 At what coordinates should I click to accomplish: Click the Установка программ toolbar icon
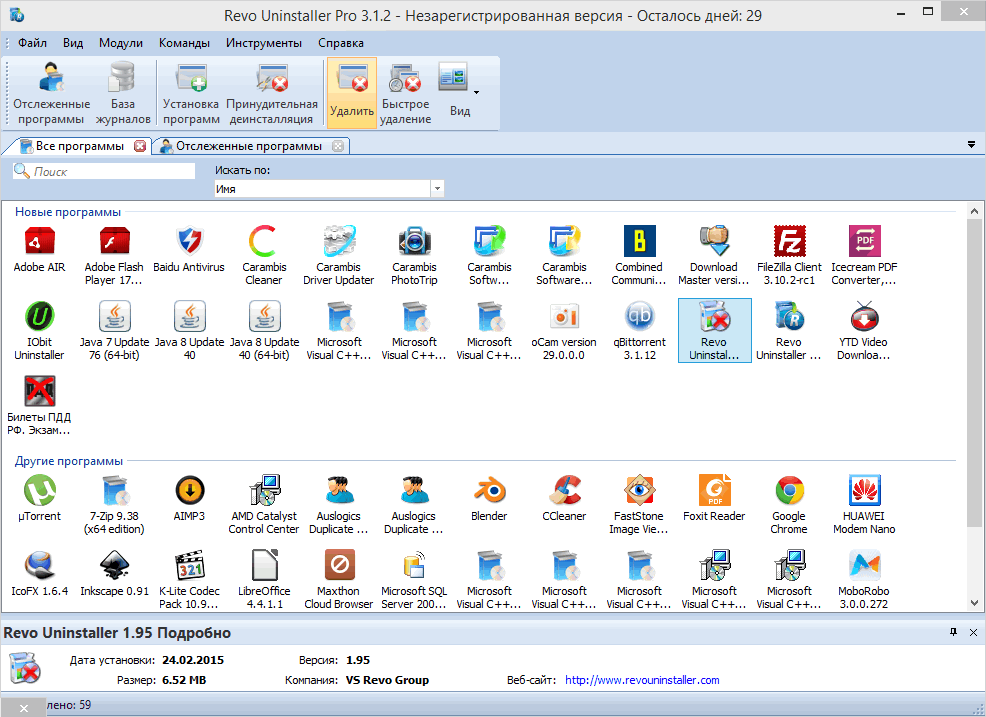[191, 93]
